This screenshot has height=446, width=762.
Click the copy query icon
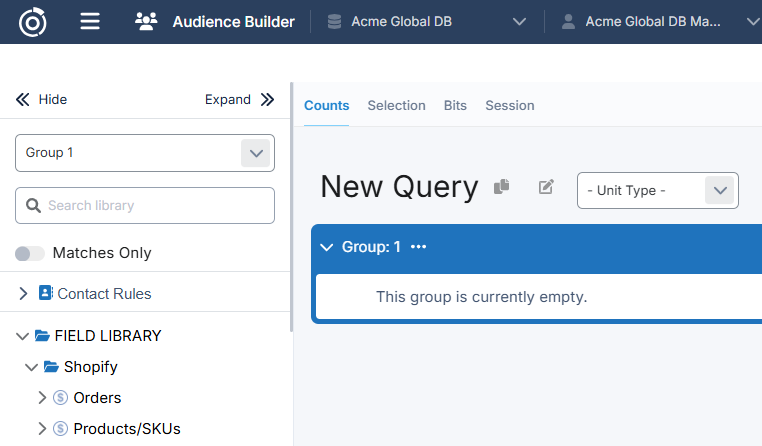point(502,187)
